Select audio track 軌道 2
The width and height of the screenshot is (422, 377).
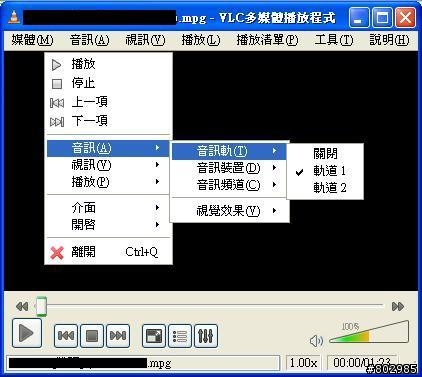click(325, 188)
